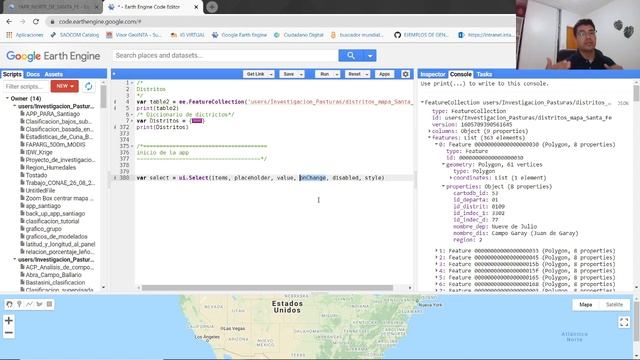Collapse the Owner (14) tree node

click(x=7, y=98)
